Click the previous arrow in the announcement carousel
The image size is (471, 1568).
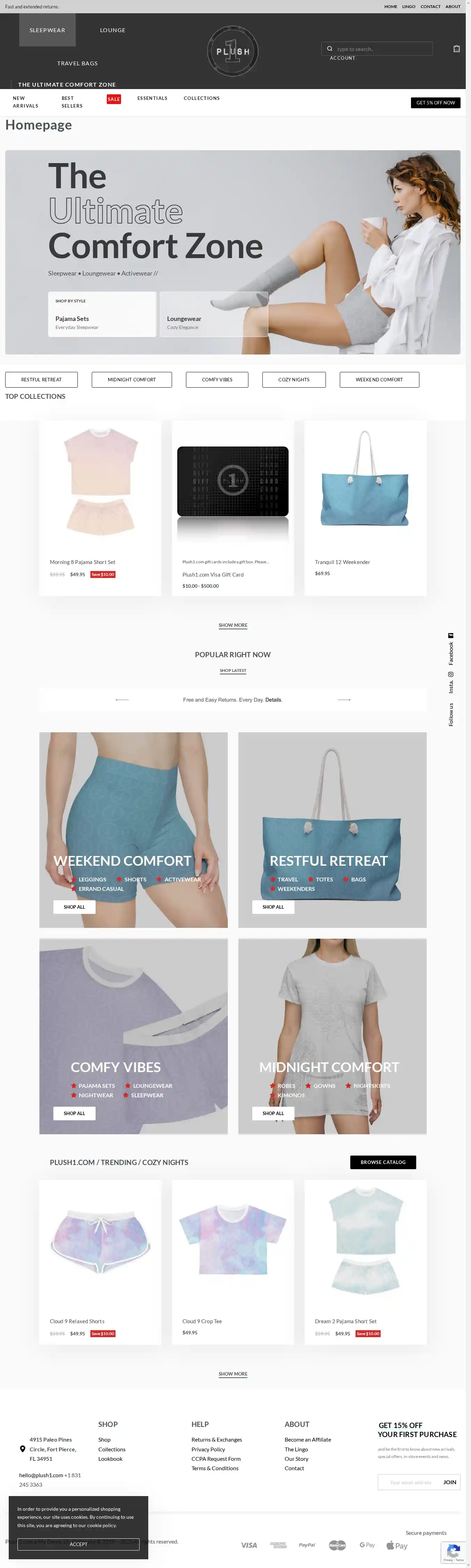(x=122, y=700)
